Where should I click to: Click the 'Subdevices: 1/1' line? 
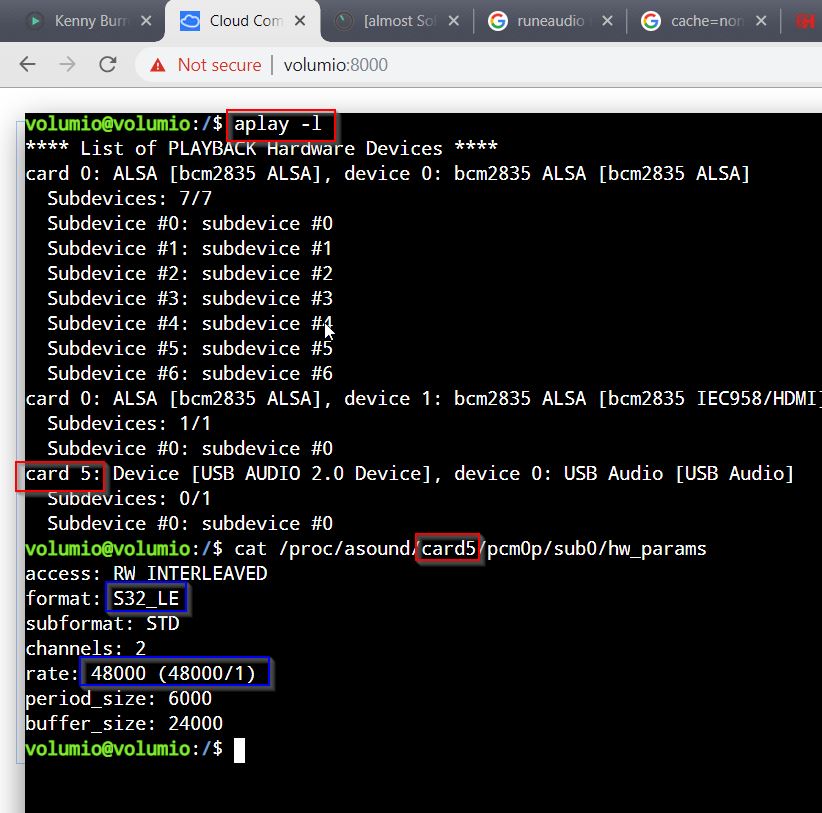pos(129,424)
